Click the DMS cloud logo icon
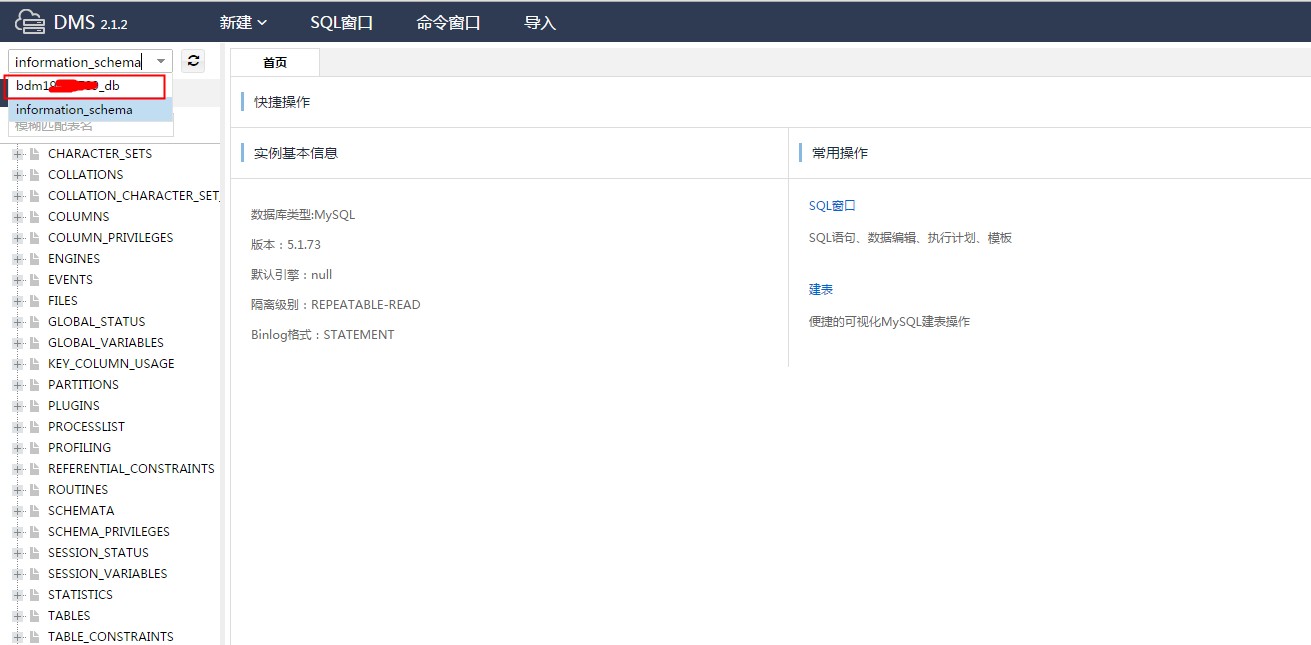Image resolution: width=1311 pixels, height=645 pixels. point(30,21)
